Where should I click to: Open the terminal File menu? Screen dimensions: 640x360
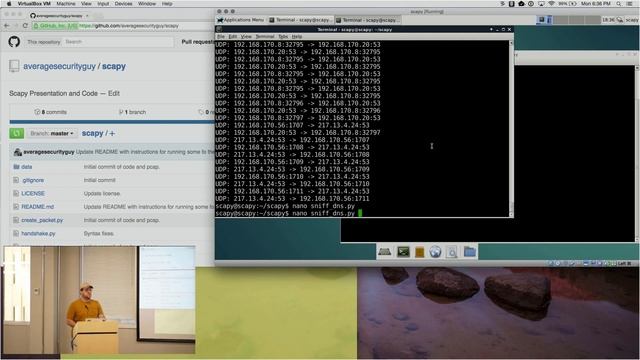coord(221,36)
